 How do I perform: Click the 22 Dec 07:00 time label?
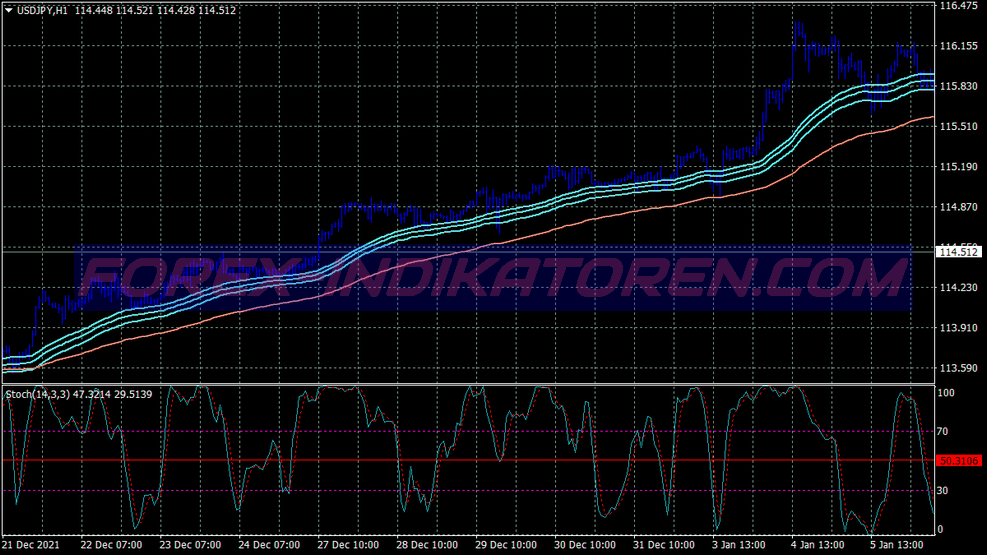tap(111, 545)
